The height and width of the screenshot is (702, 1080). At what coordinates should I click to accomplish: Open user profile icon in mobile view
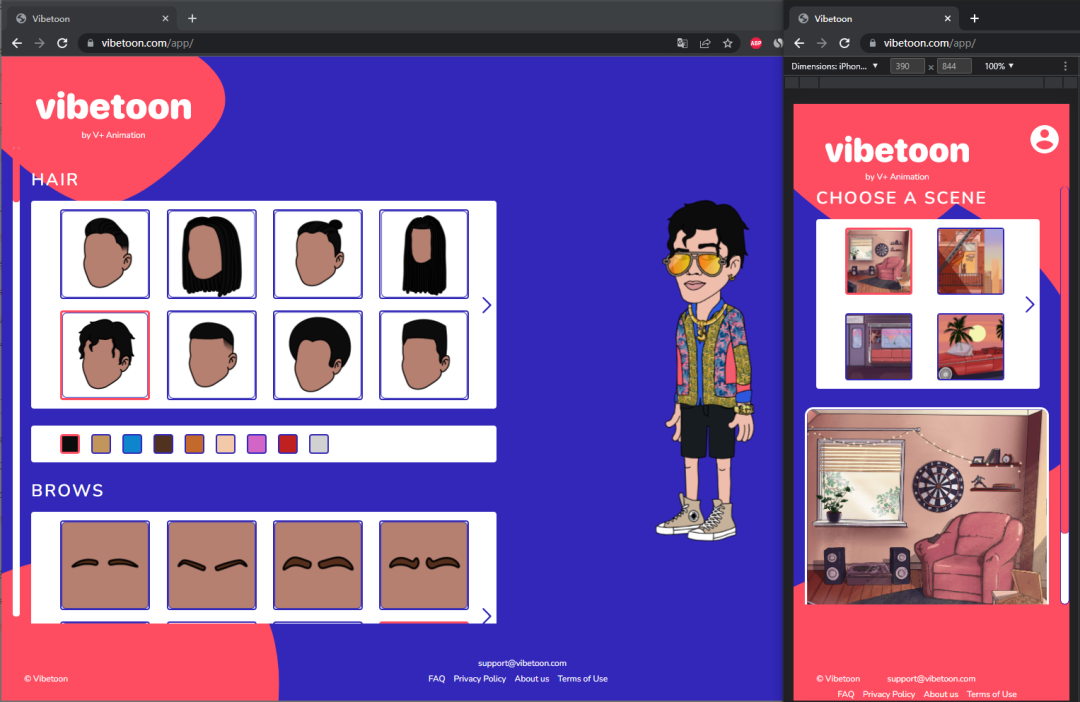pos(1044,139)
